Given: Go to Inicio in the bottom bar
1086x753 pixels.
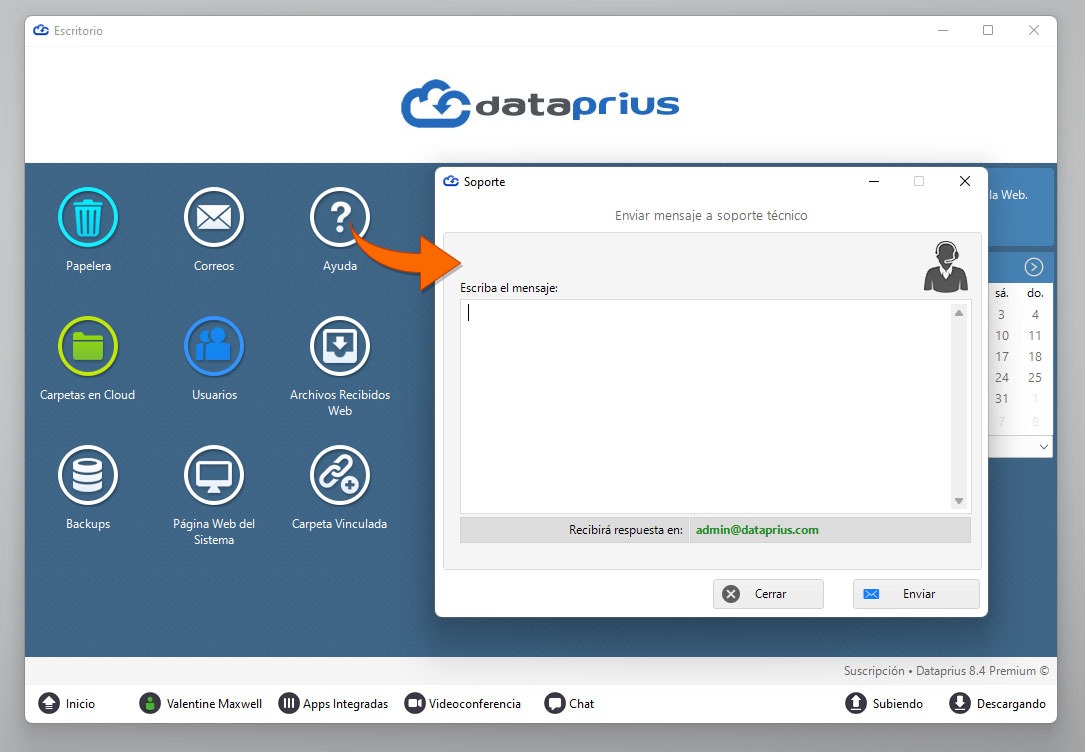Looking at the screenshot, I should pyautogui.click(x=66, y=704).
